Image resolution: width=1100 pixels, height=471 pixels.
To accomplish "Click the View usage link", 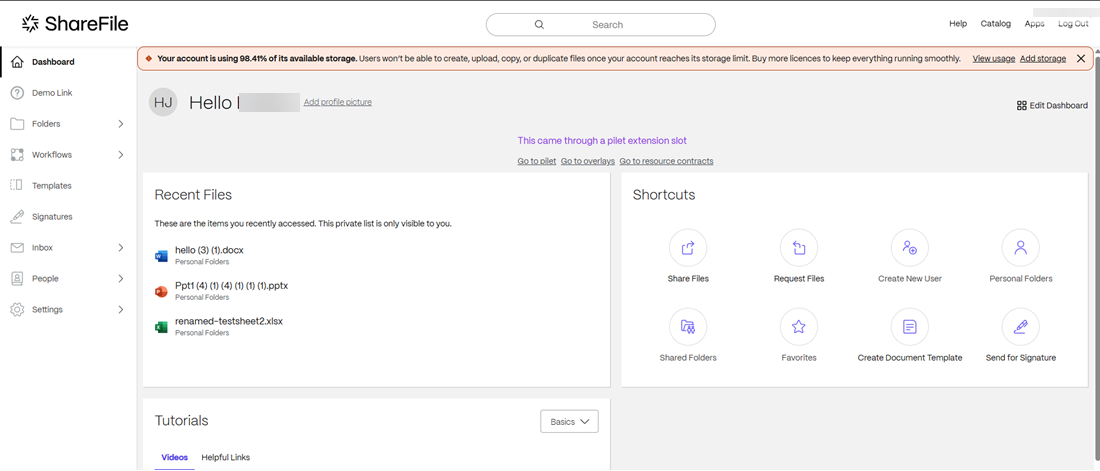I will (x=993, y=59).
